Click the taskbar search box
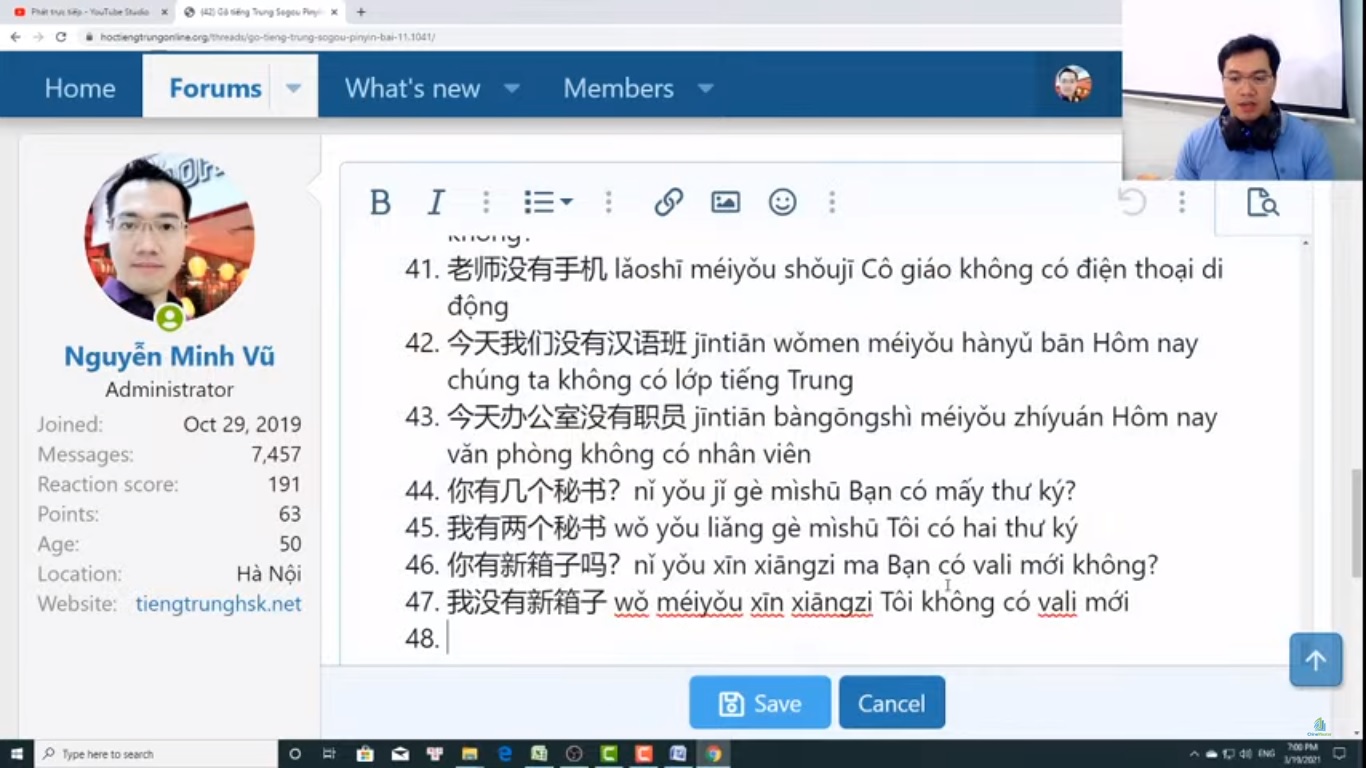The height and width of the screenshot is (768, 1366). coord(156,754)
